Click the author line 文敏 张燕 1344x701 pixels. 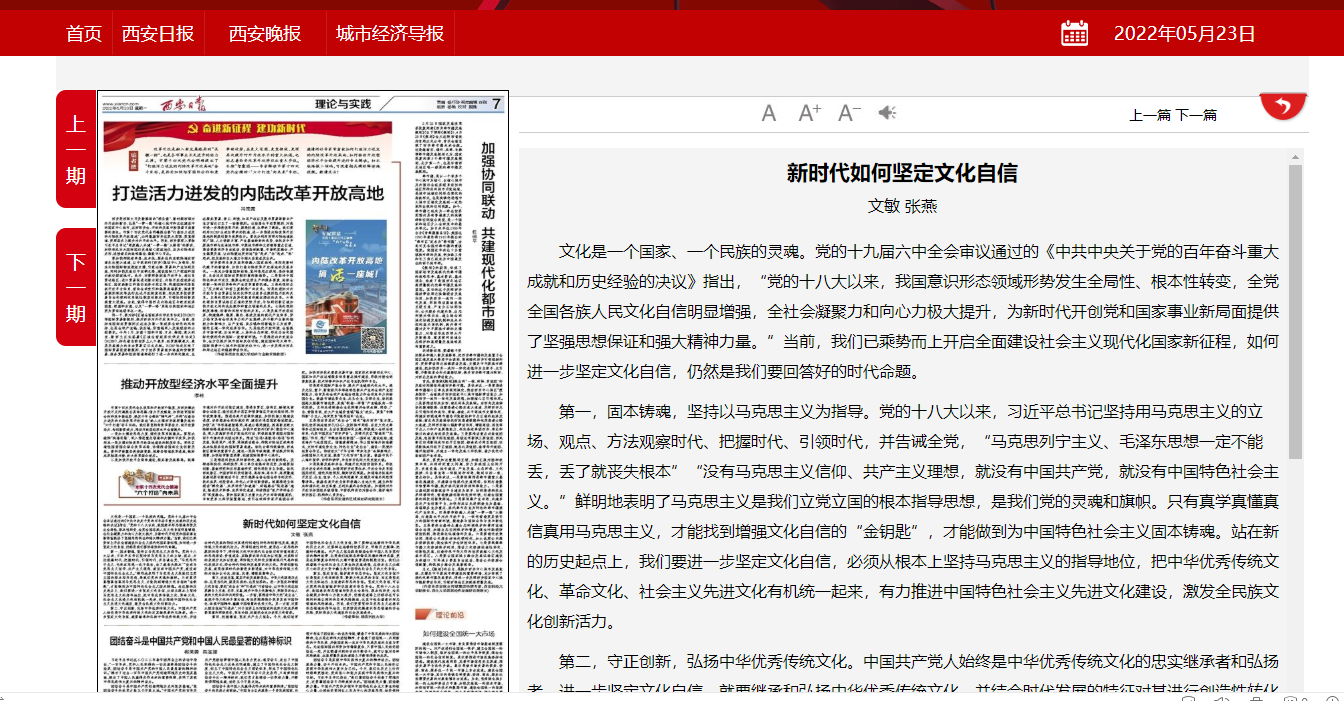pyautogui.click(x=902, y=206)
